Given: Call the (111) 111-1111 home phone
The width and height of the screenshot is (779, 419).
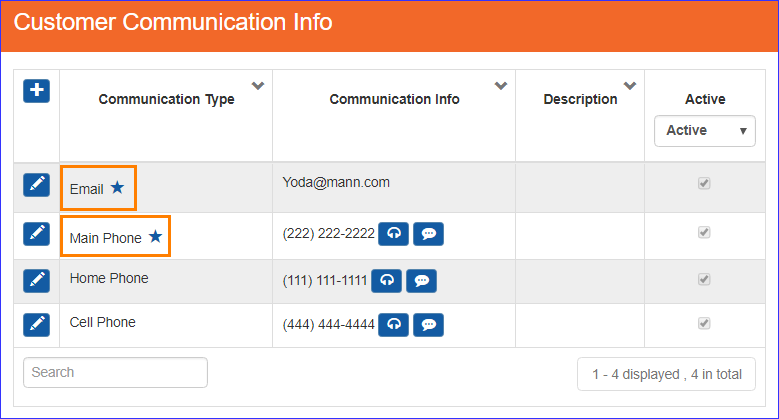Looking at the screenshot, I should click(x=387, y=281).
